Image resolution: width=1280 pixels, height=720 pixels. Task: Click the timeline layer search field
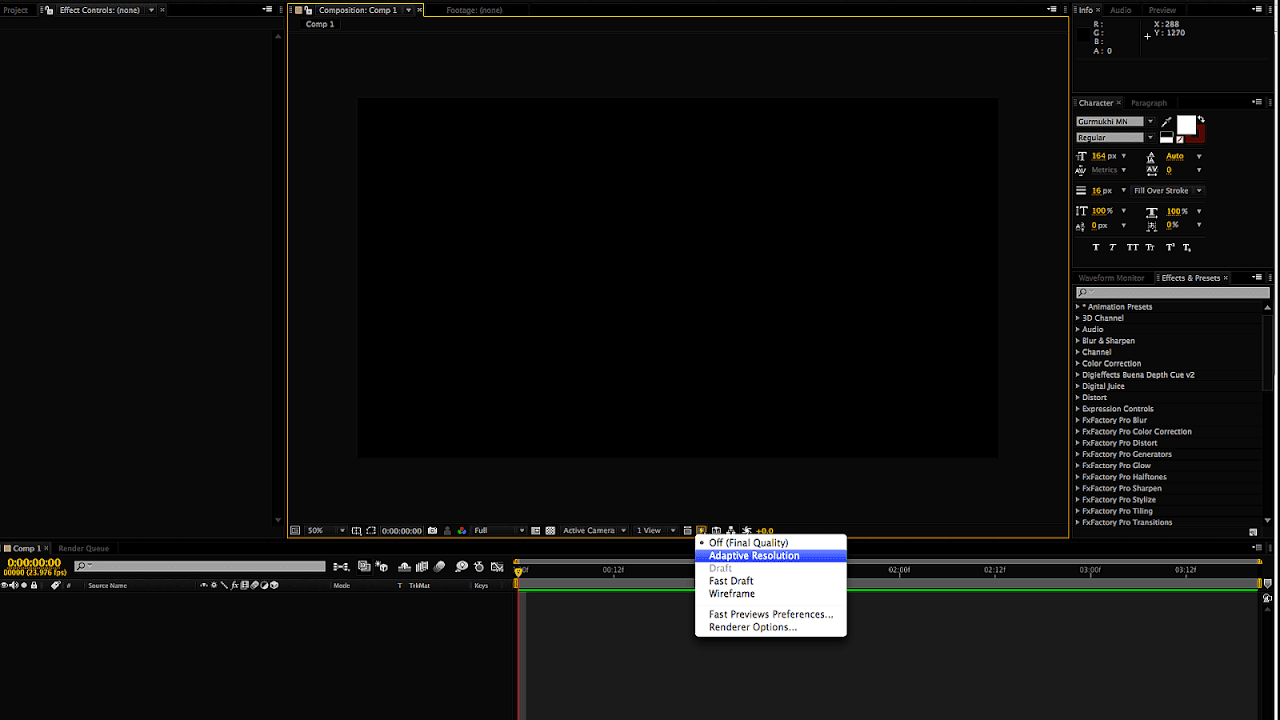200,566
